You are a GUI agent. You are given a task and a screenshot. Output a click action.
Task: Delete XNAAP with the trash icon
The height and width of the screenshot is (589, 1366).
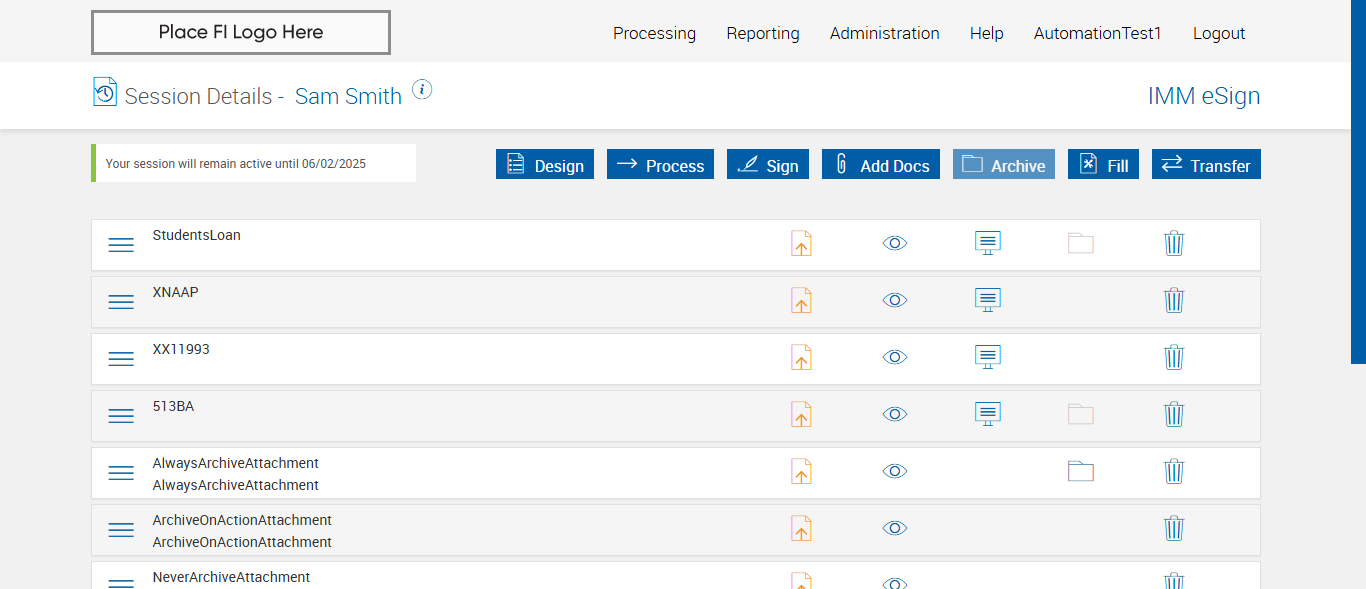click(1174, 300)
